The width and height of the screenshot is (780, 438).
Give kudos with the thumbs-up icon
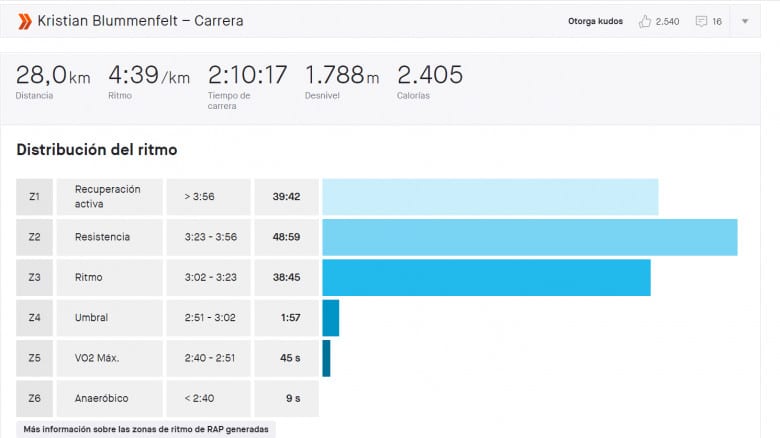645,21
